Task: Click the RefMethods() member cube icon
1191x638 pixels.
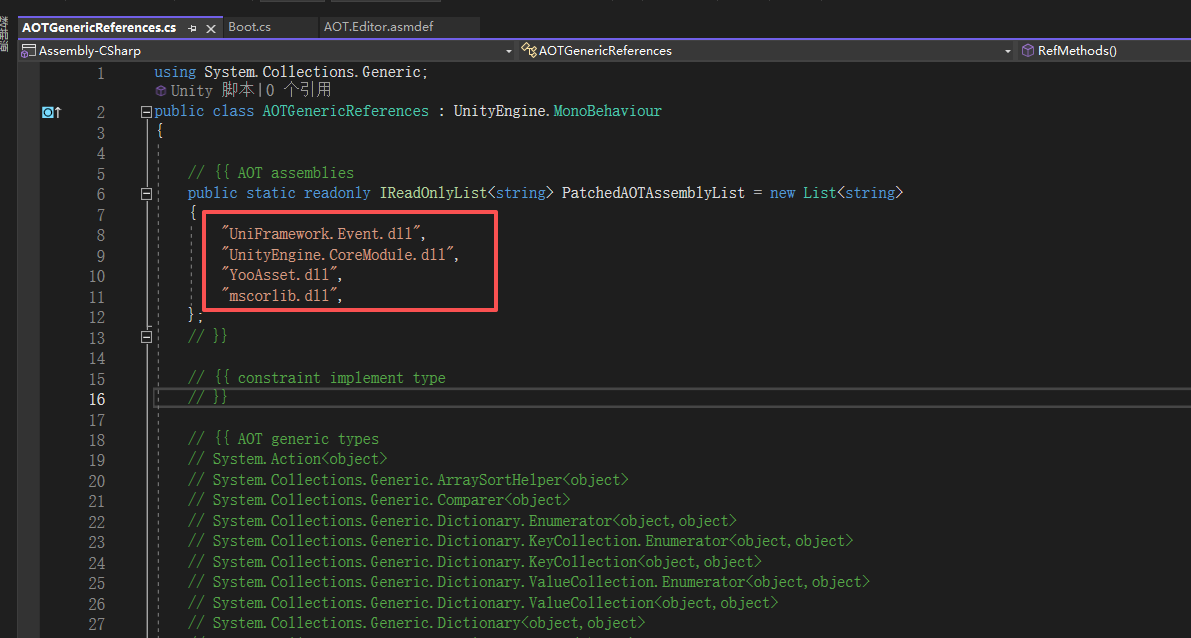Action: pyautogui.click(x=1028, y=51)
